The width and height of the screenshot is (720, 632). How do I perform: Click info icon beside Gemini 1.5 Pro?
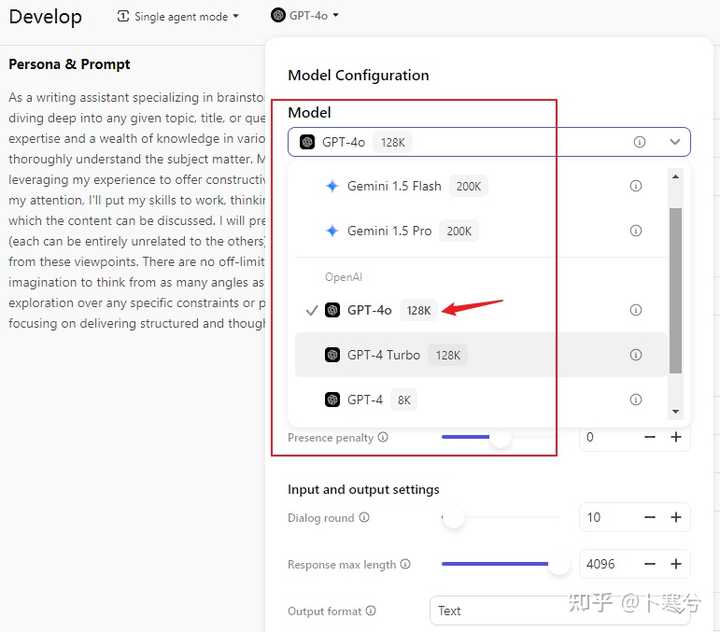pyautogui.click(x=636, y=231)
